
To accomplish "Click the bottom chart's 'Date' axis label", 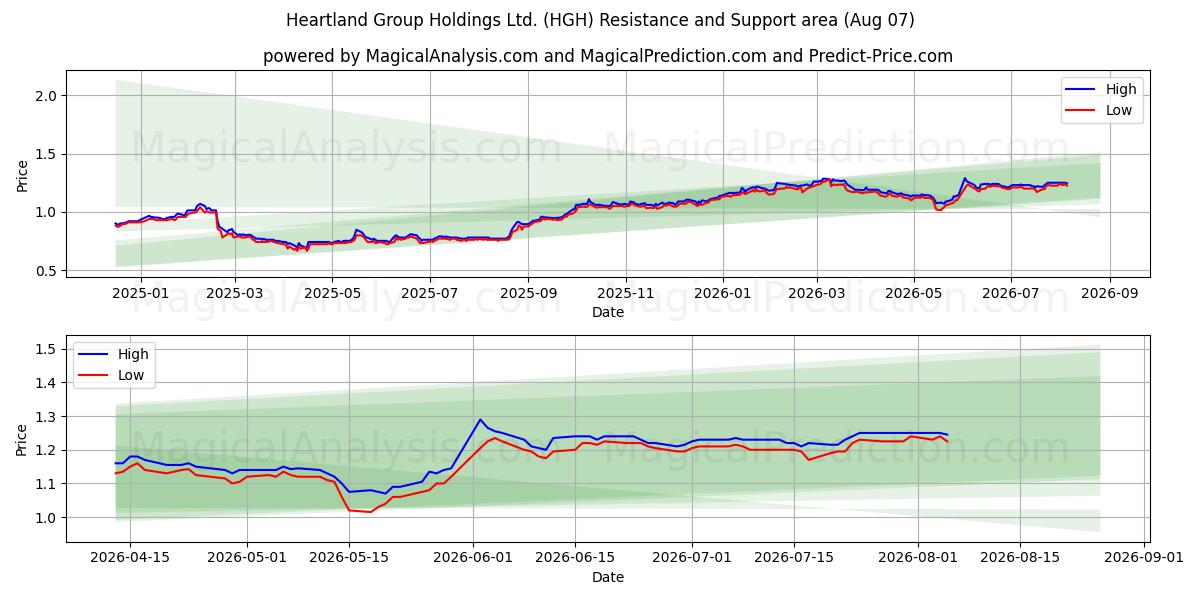I will pos(608,577).
